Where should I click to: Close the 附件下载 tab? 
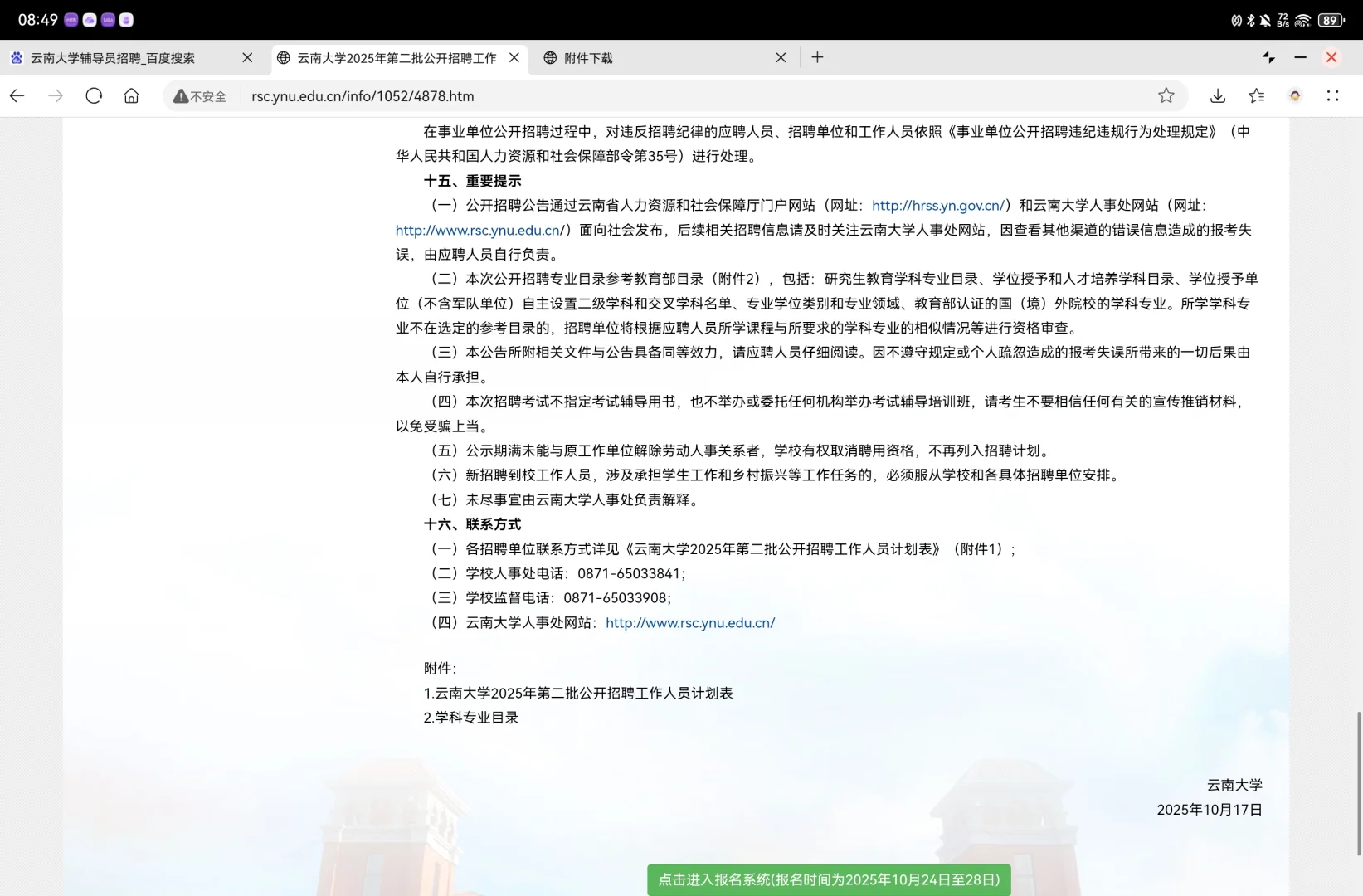[x=781, y=57]
